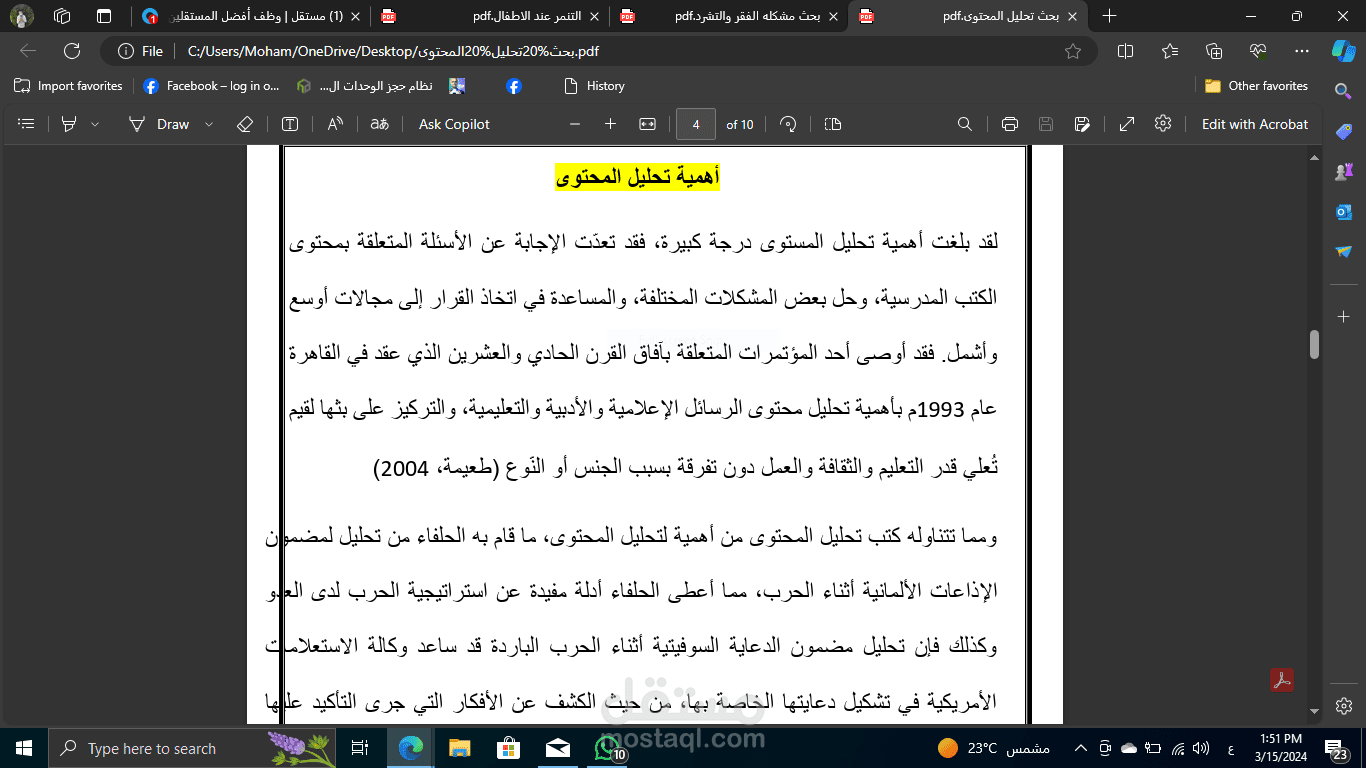Click the floating Adobe Acrobat icon
Screen dimensions: 1366x768
[x=1282, y=680]
